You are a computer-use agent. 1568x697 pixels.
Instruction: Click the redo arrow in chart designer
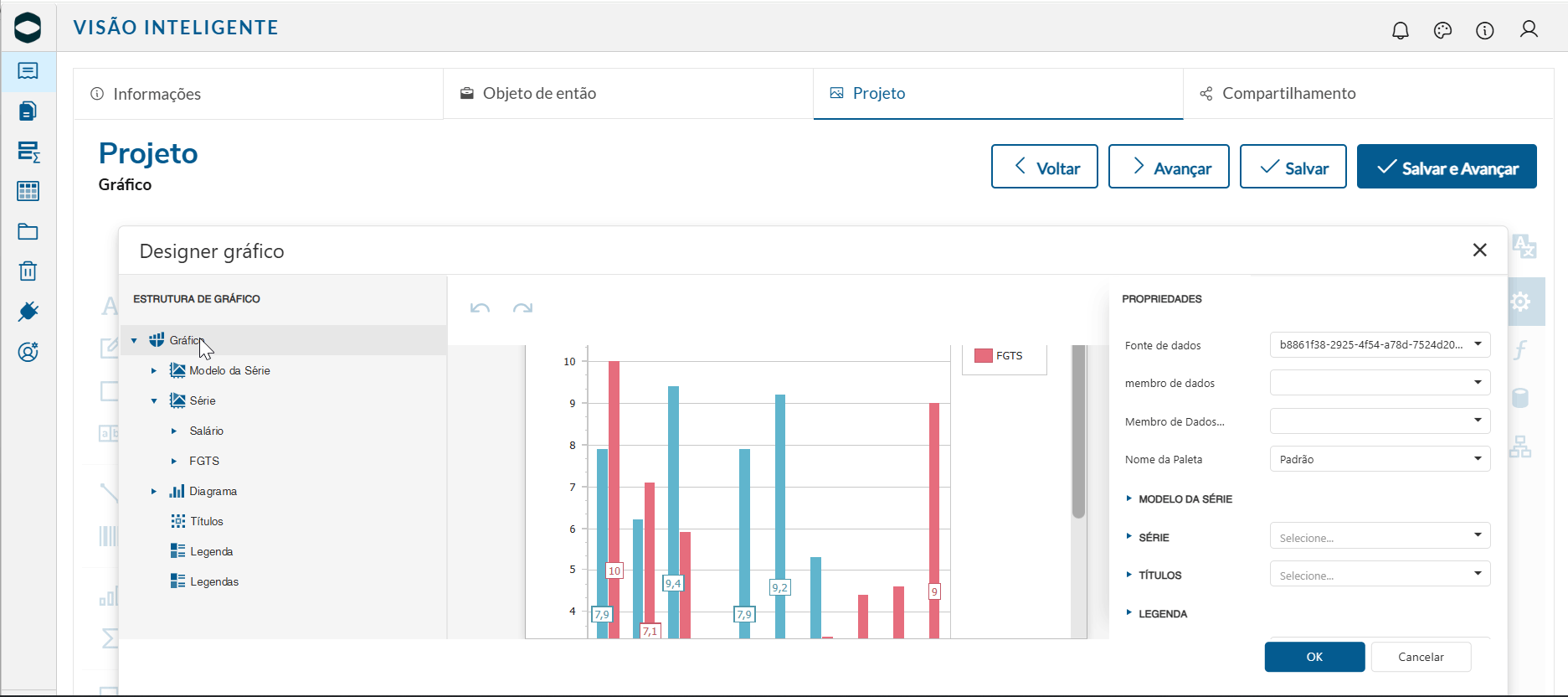pyautogui.click(x=523, y=308)
